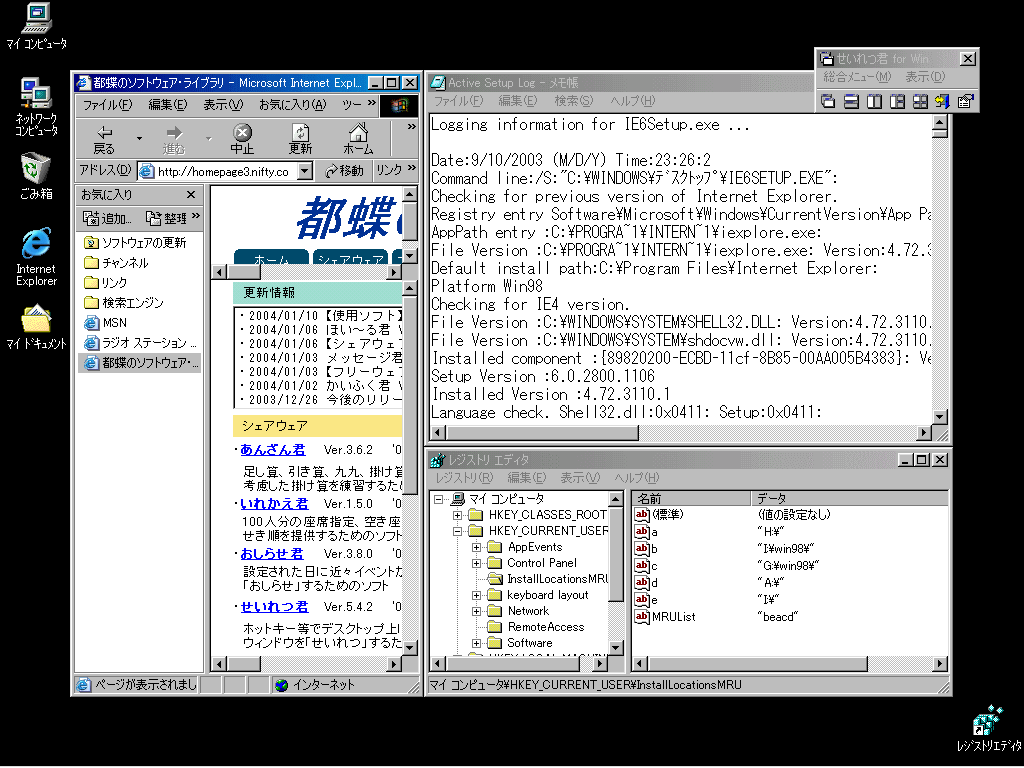Expand HKEY_CLASSES_ROOT in registry tree
This screenshot has height=768, width=1024.
tap(458, 515)
